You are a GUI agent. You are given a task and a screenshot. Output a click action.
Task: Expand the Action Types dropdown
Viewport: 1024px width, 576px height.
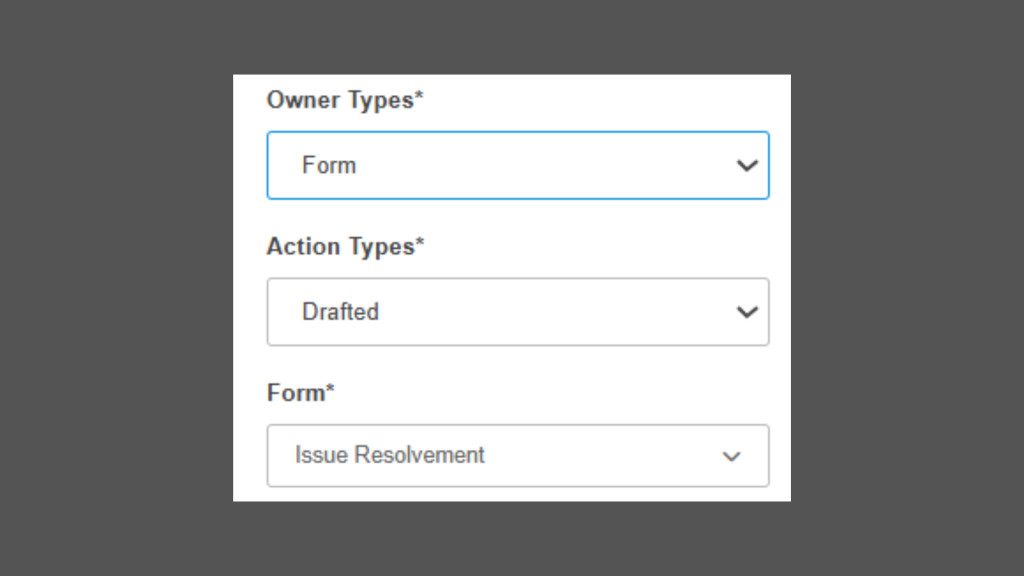click(517, 312)
